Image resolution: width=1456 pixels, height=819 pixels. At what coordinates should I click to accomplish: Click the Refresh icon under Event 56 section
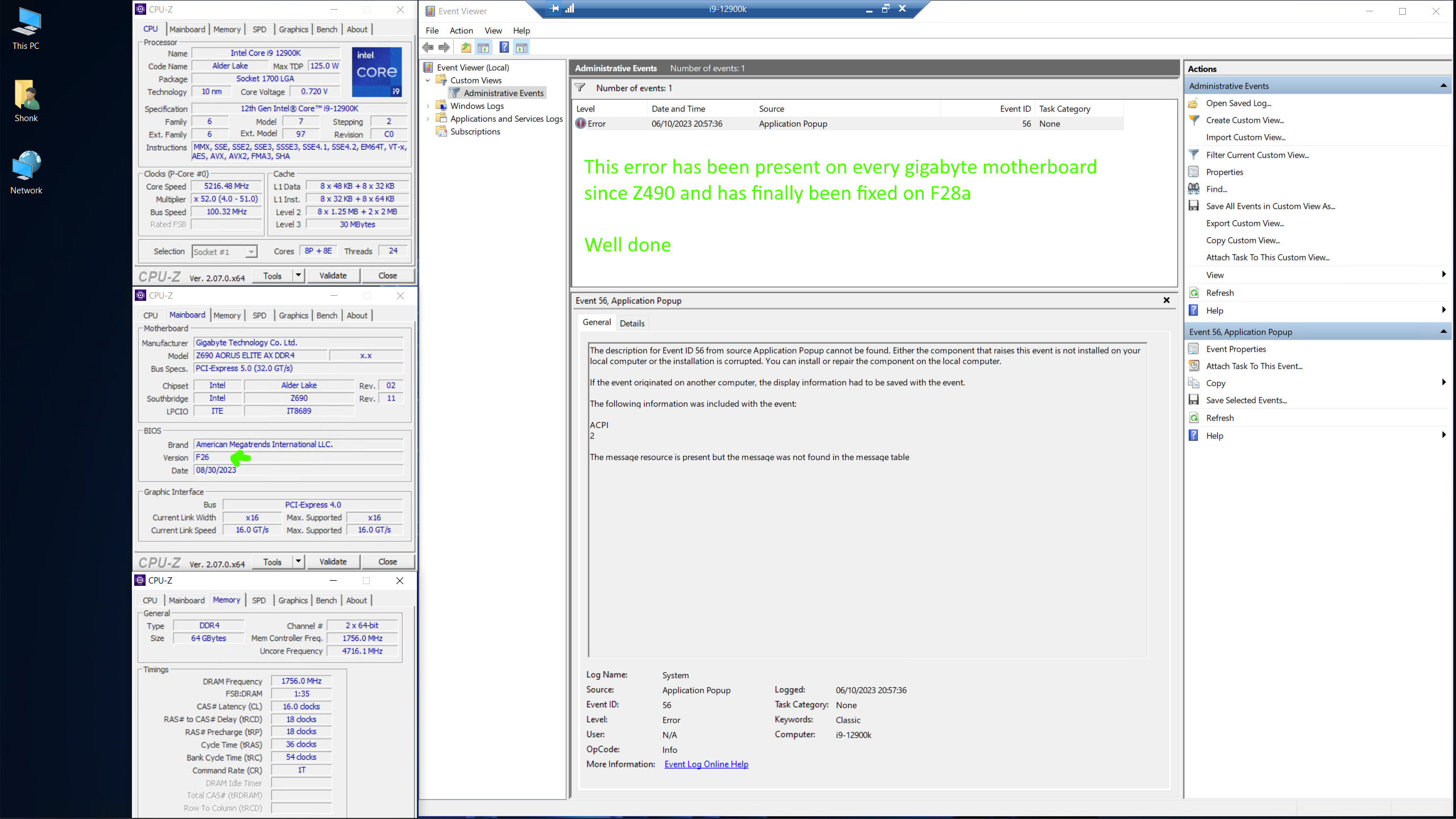(1194, 417)
